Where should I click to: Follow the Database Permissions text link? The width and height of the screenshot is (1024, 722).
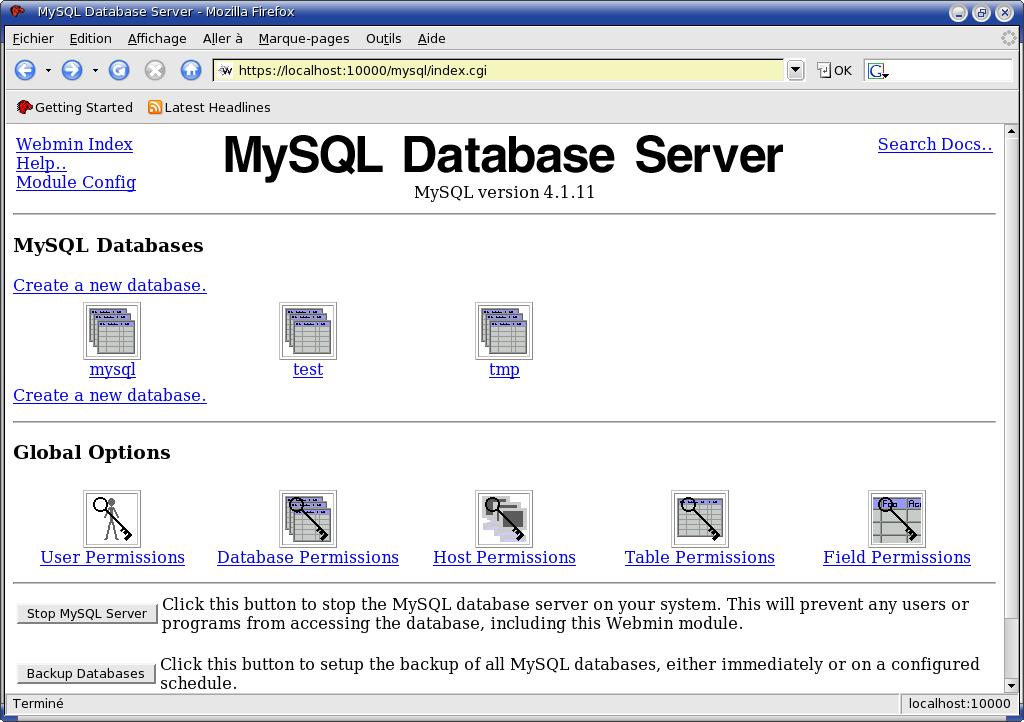[x=308, y=557]
